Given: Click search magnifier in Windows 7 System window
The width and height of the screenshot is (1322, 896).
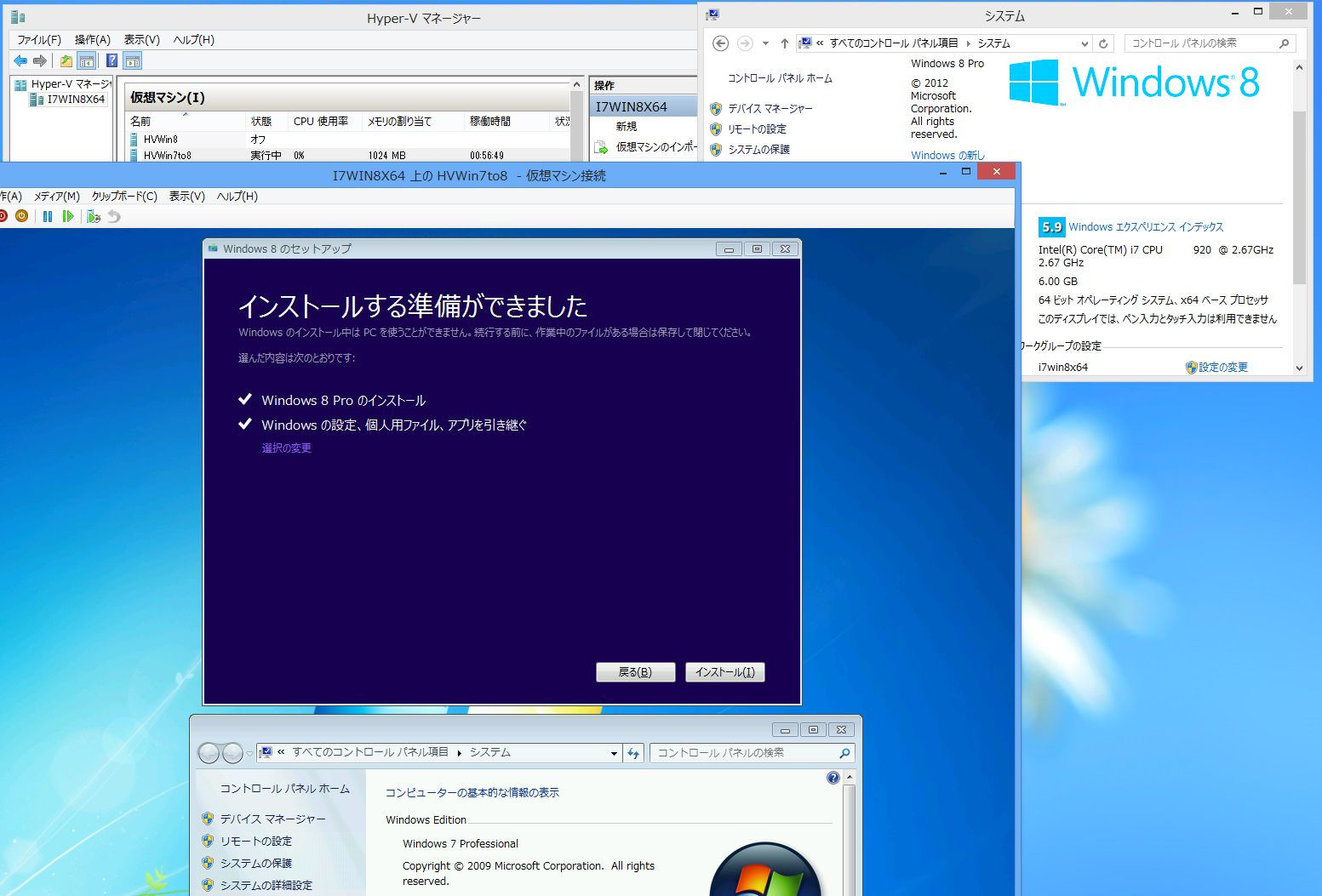Looking at the screenshot, I should [844, 753].
